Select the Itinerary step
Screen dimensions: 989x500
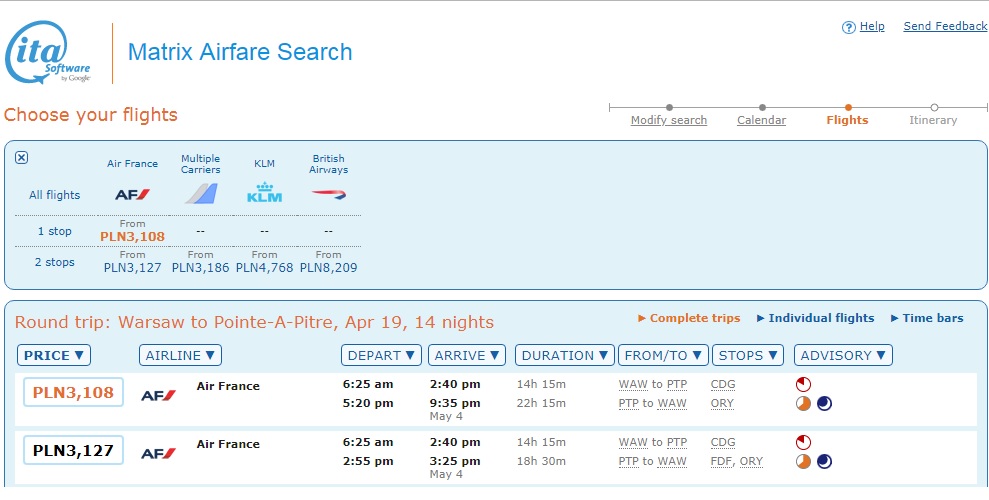pyautogui.click(x=933, y=120)
